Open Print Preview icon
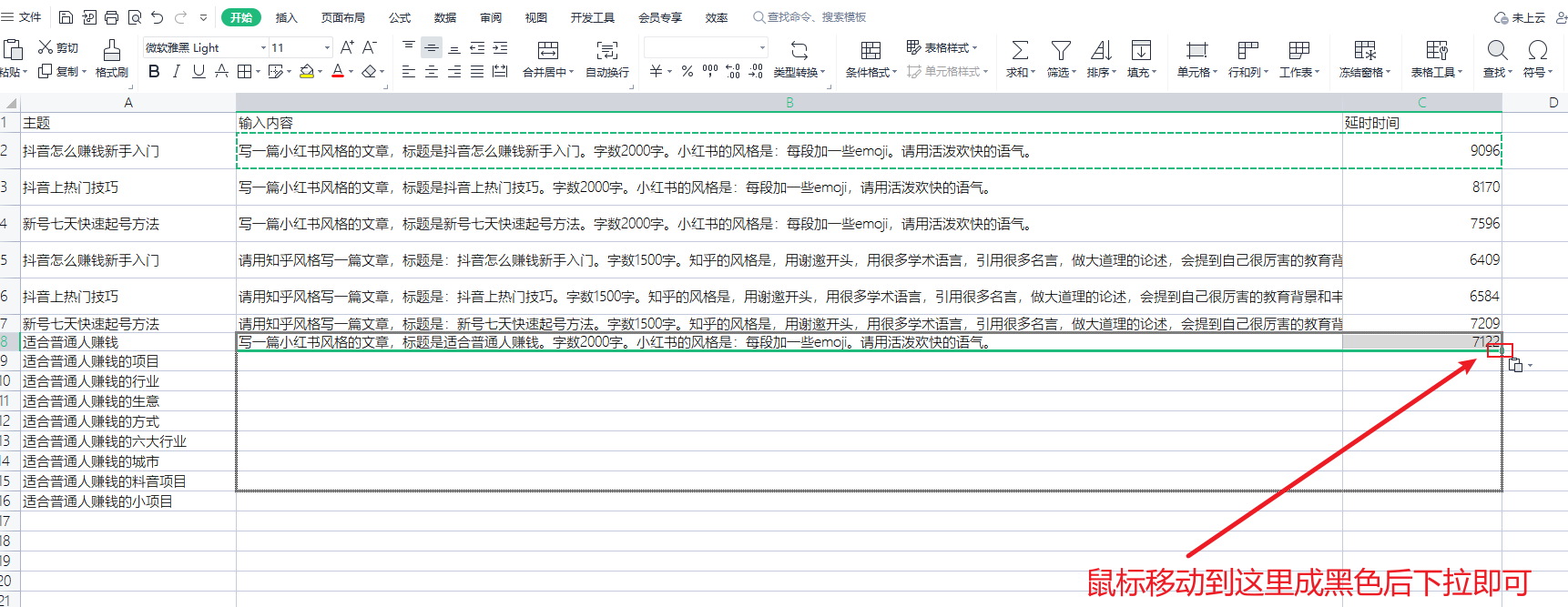The image size is (1568, 607). point(135,17)
